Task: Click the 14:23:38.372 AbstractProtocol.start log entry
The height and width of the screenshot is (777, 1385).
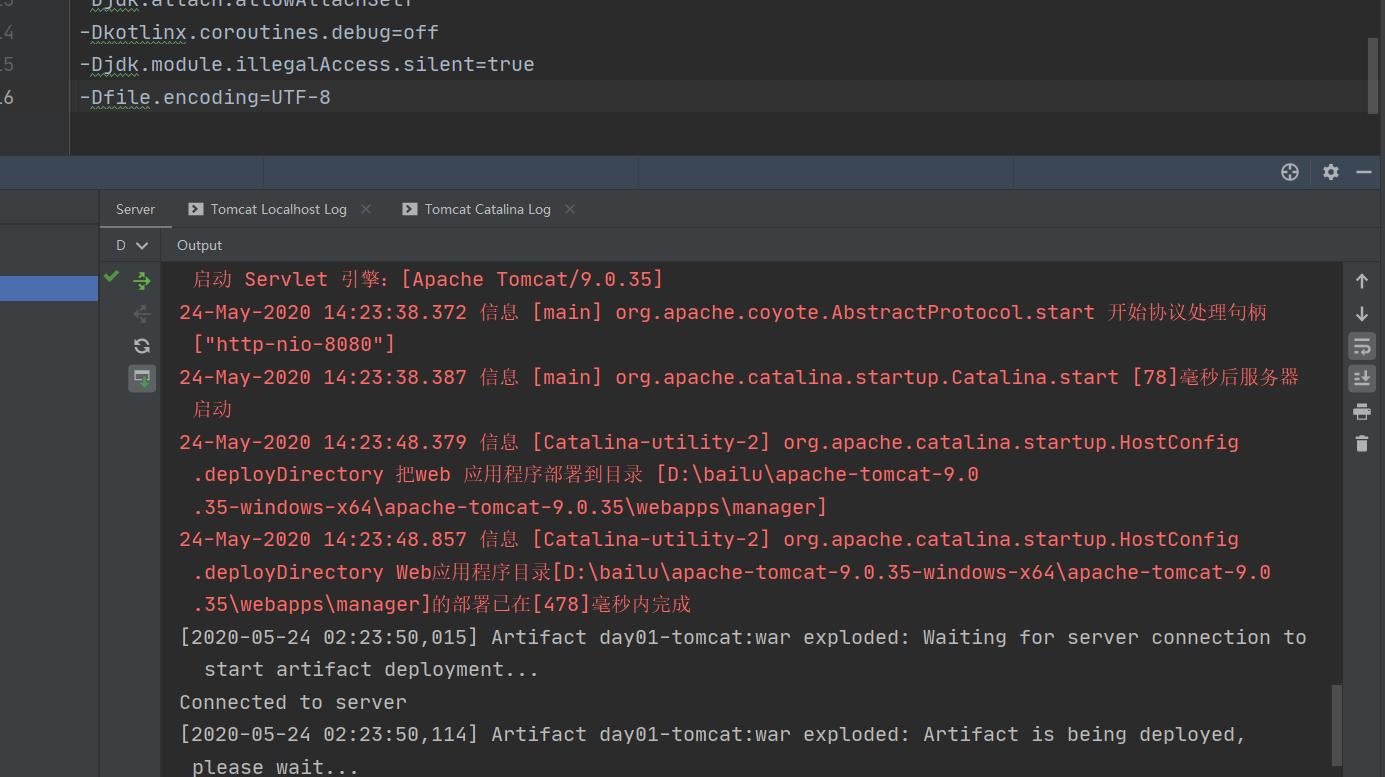Action: coord(723,328)
